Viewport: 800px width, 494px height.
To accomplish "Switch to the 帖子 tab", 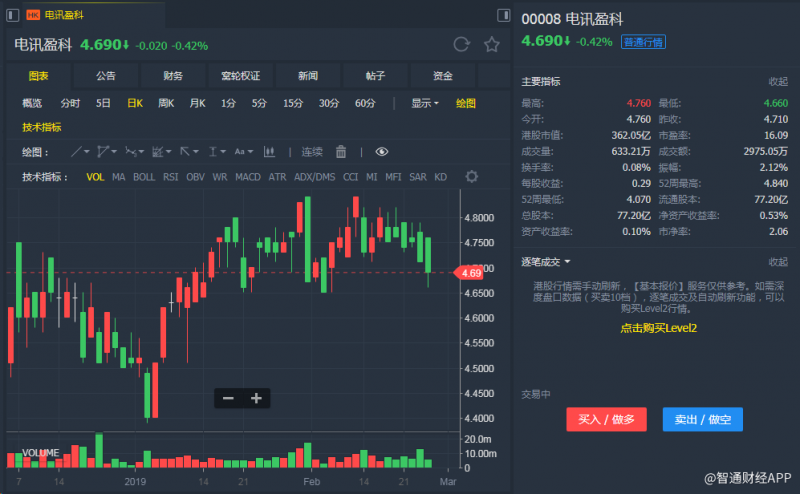I will [x=375, y=76].
